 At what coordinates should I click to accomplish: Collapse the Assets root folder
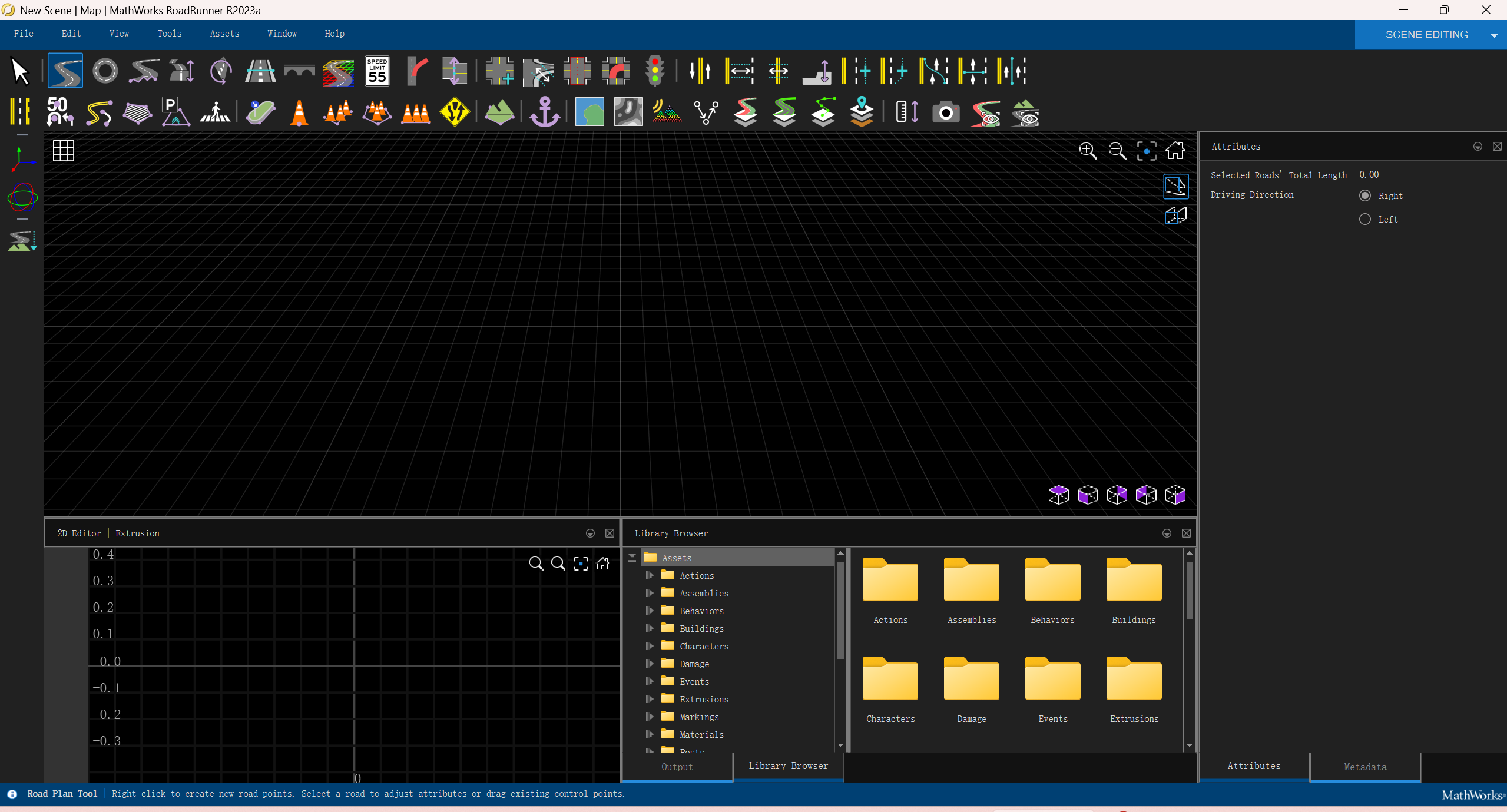[632, 557]
